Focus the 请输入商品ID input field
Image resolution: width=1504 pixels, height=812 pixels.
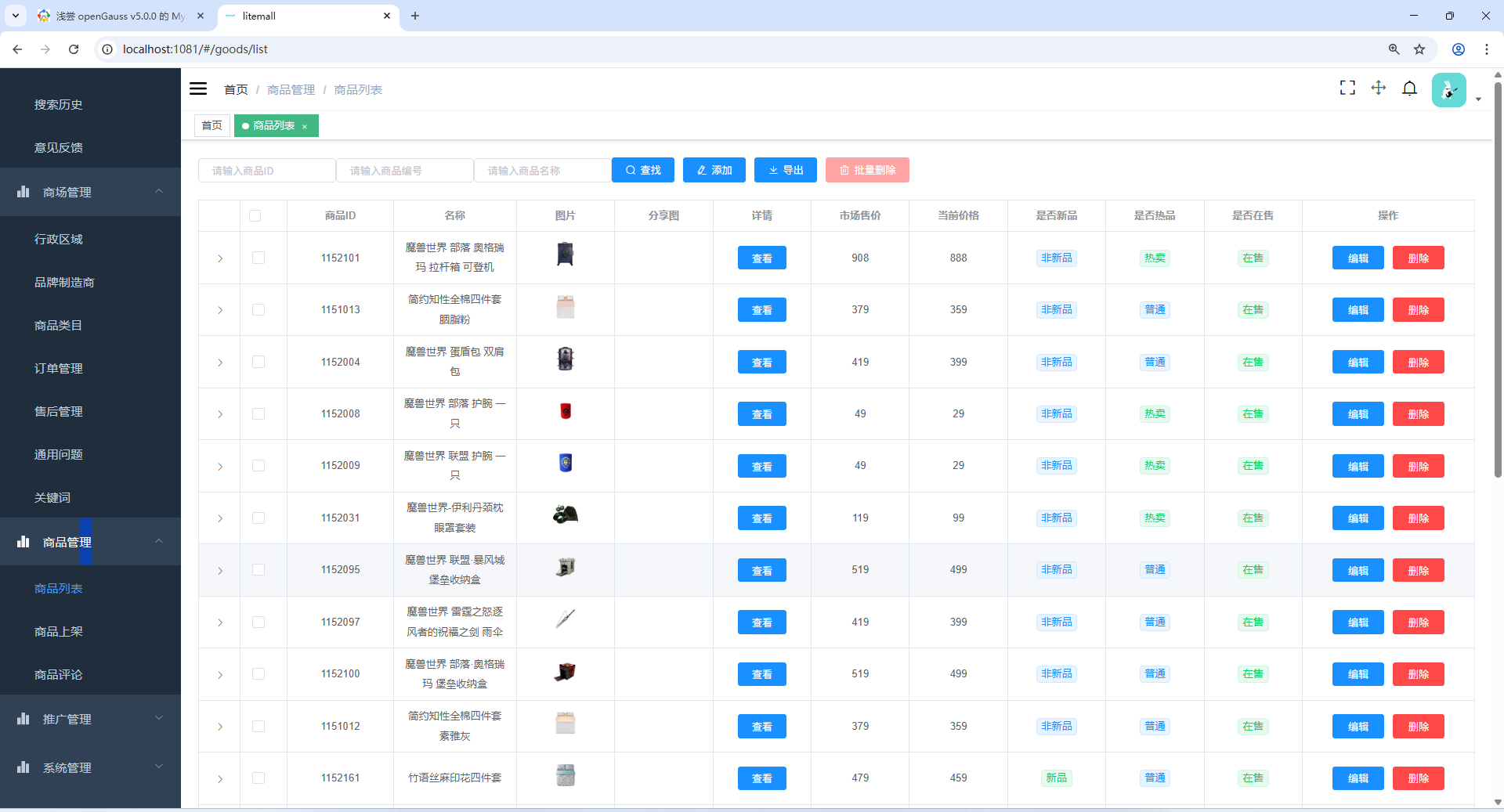(267, 170)
